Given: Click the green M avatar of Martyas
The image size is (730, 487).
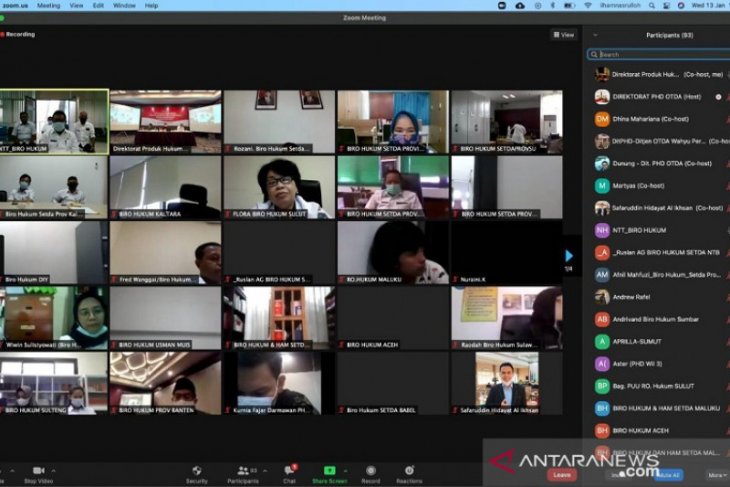Looking at the screenshot, I should (x=602, y=186).
